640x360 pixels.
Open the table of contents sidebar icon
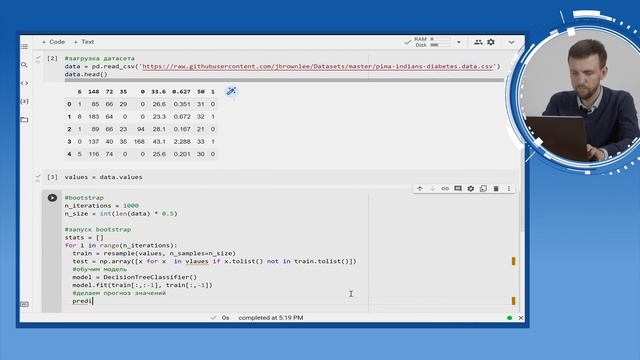pyautogui.click(x=24, y=47)
